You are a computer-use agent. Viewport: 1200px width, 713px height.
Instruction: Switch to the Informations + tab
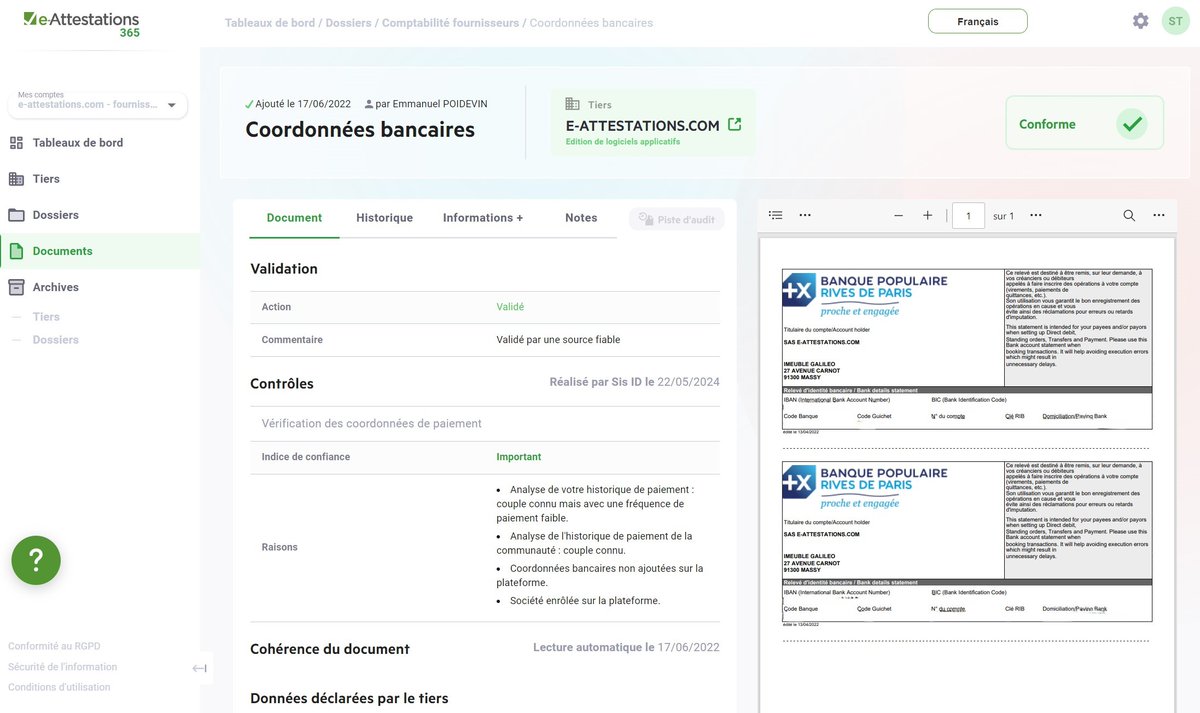tap(483, 218)
